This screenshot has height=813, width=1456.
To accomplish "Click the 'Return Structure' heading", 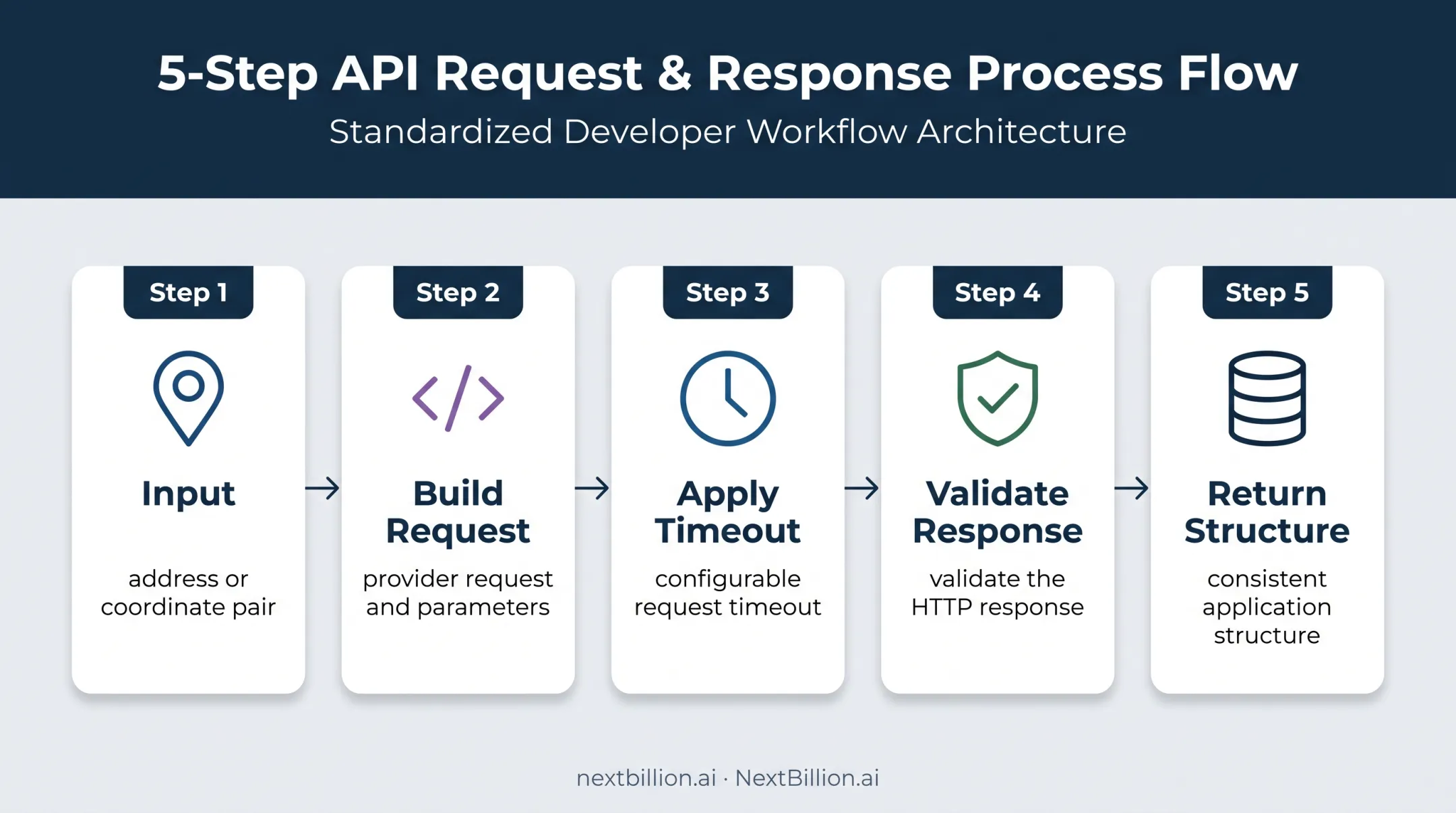I will [x=1267, y=512].
